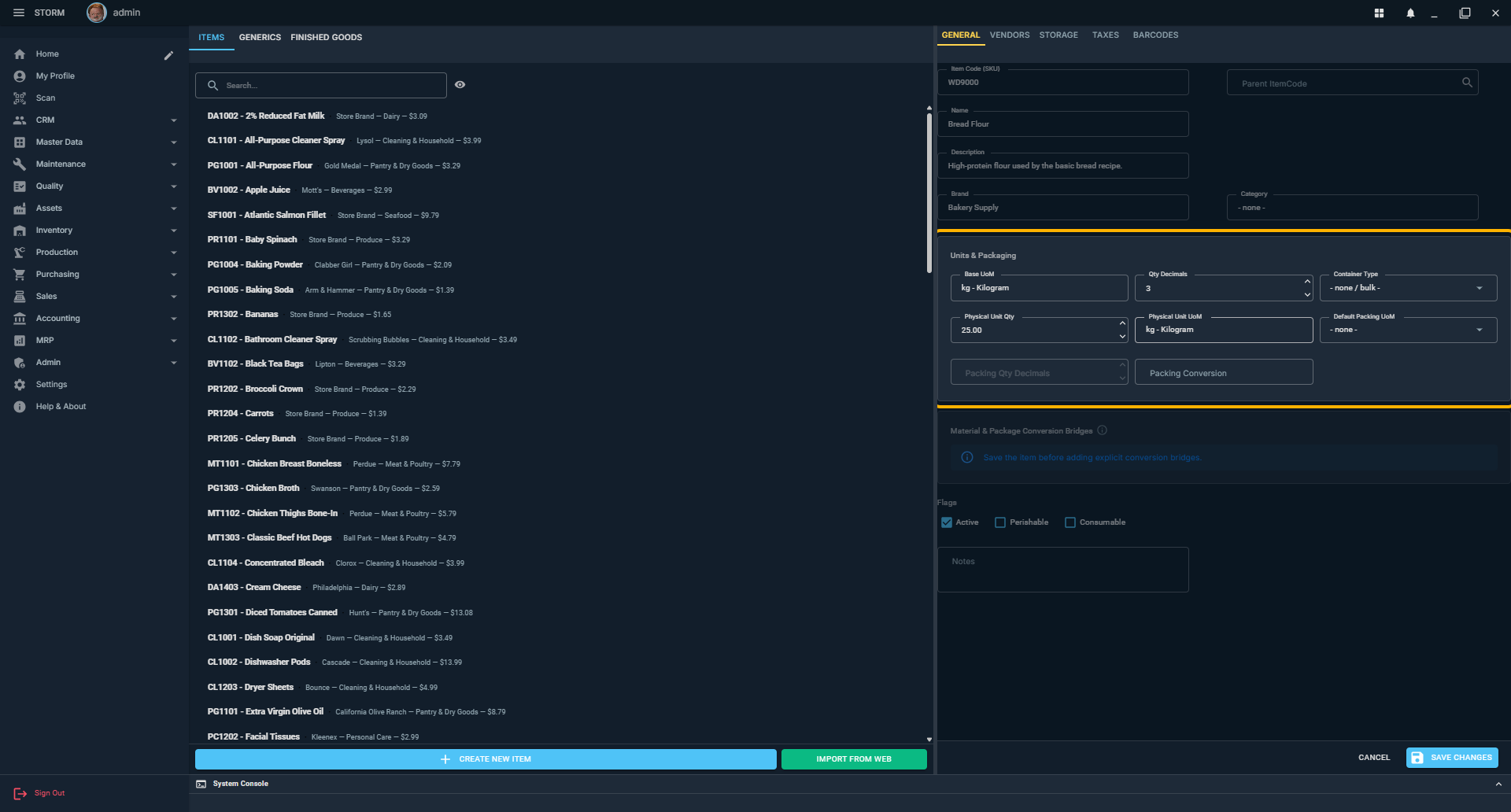Click the Scan icon in sidebar
Screen dimensions: 1511x812
[20, 98]
